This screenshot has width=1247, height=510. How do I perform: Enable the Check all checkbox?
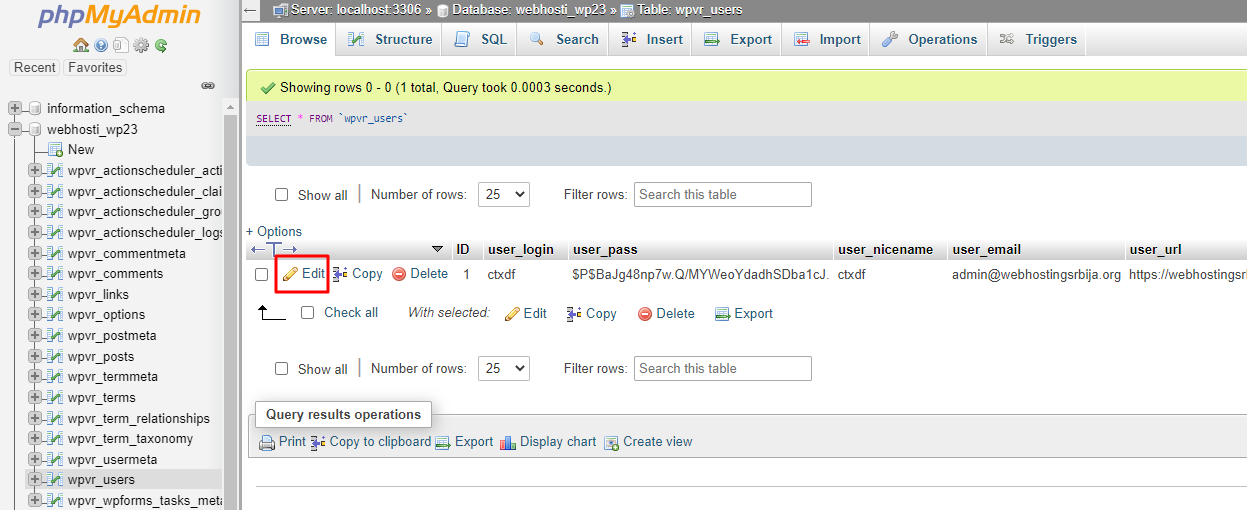pyautogui.click(x=308, y=313)
